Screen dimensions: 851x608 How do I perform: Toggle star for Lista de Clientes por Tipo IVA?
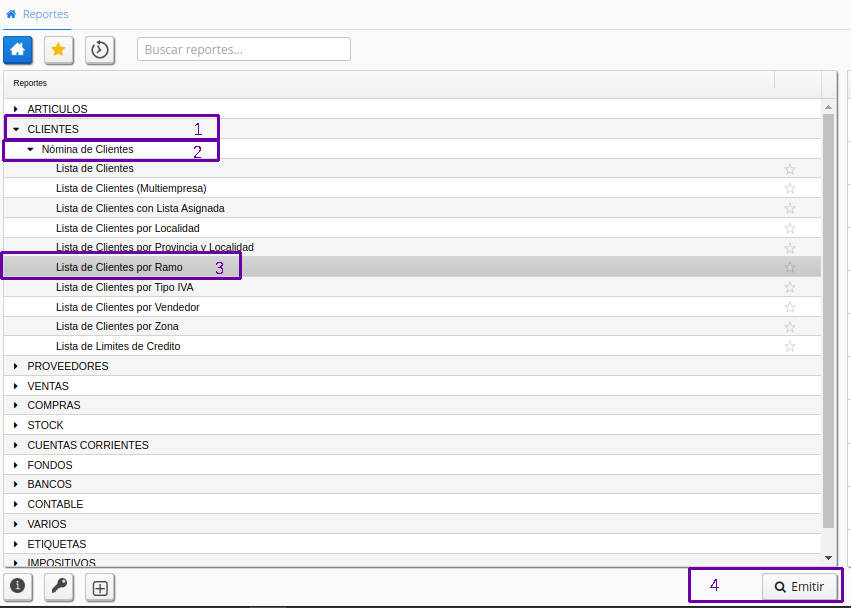[x=790, y=287]
